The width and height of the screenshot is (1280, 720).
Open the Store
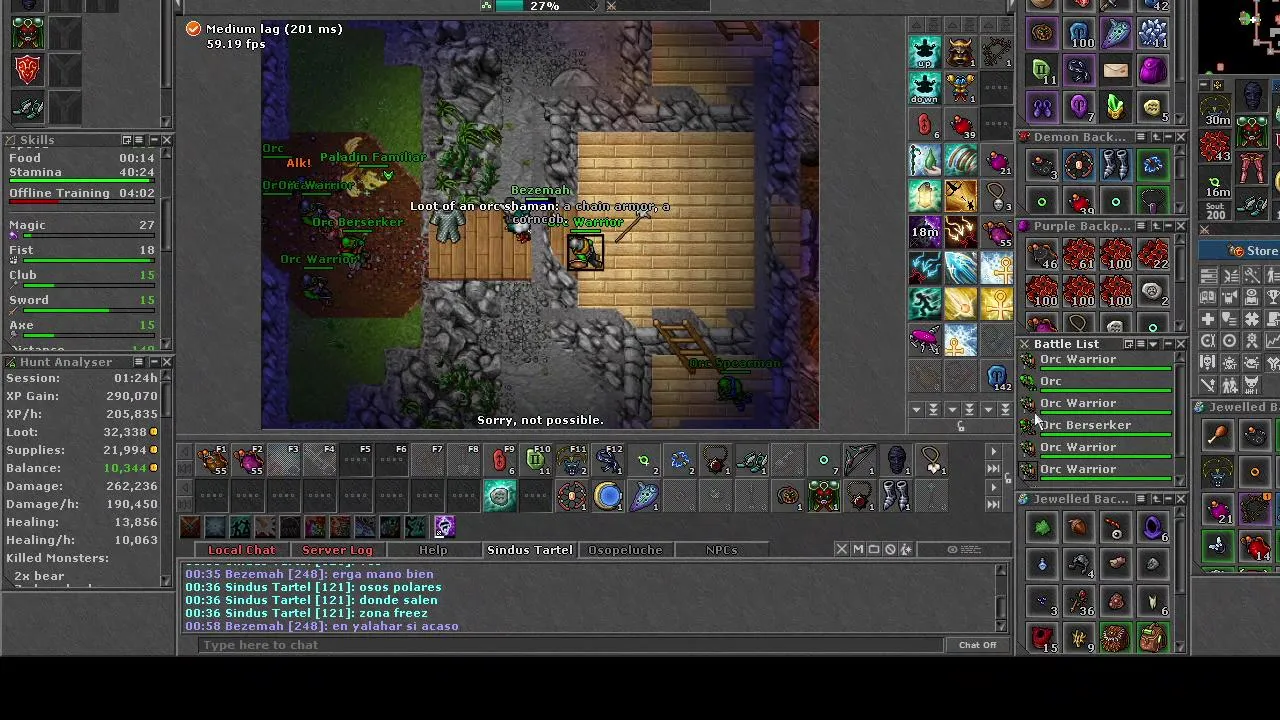pos(1240,251)
